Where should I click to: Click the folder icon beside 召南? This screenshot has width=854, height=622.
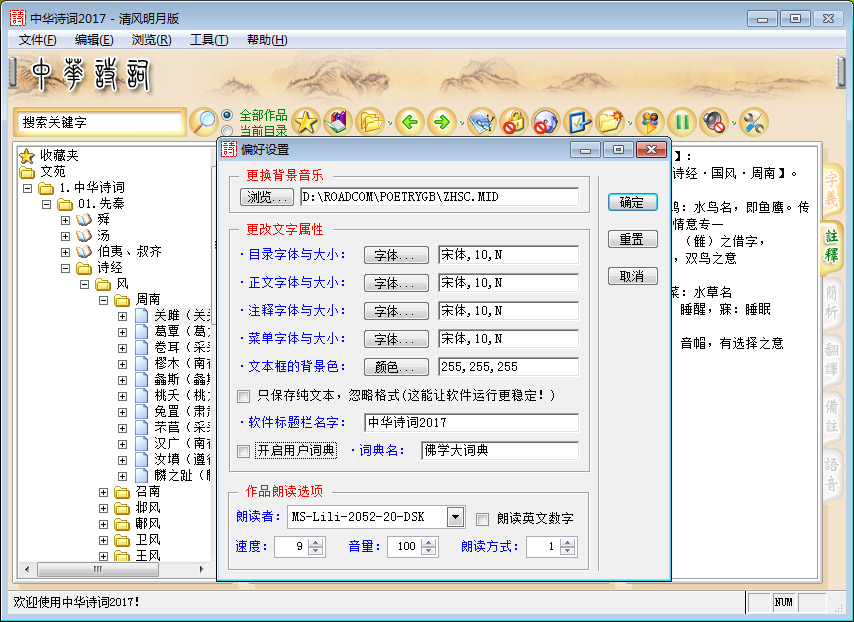[x=122, y=492]
